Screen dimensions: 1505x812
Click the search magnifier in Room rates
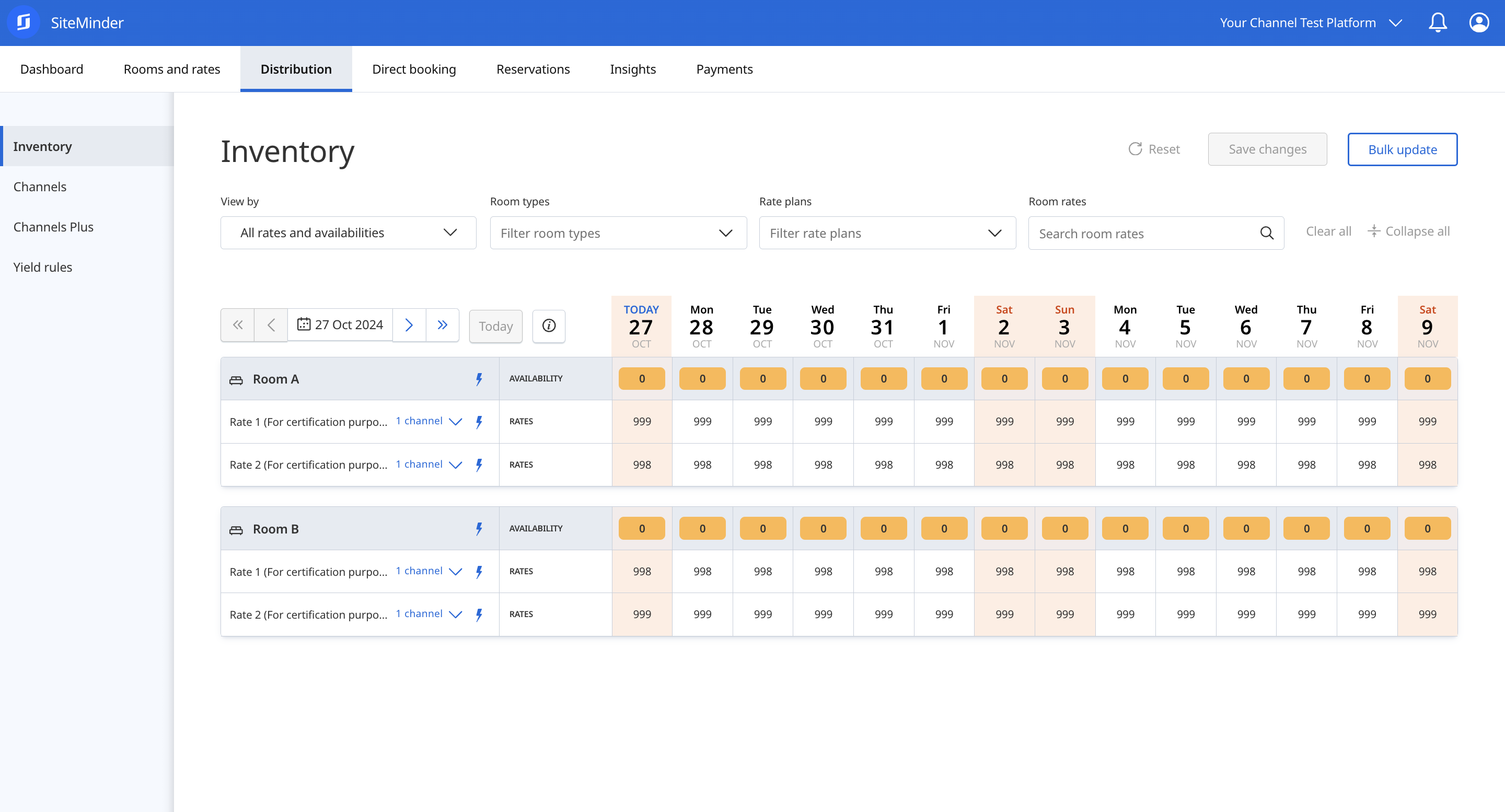point(1267,233)
